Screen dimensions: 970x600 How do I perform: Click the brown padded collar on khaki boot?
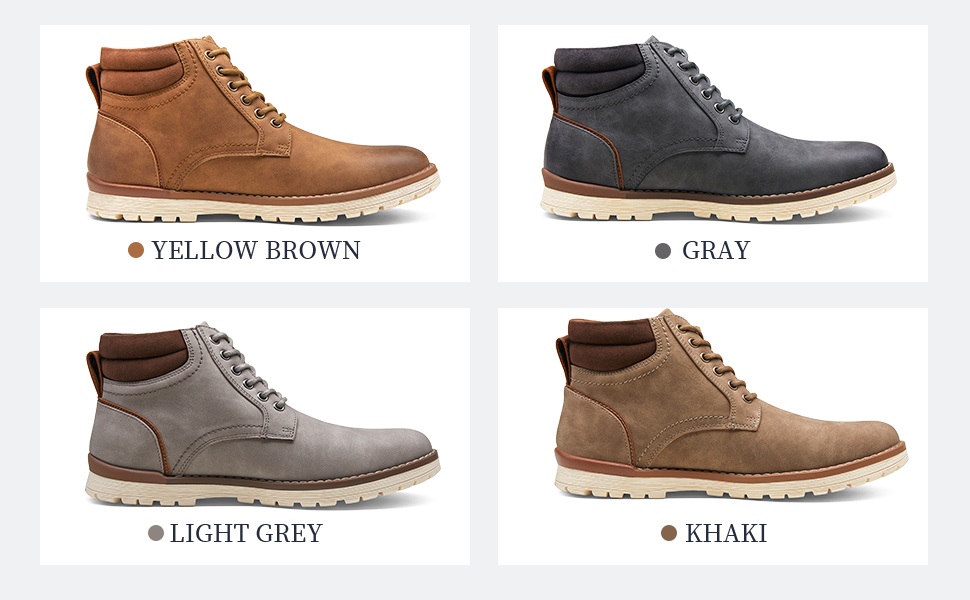tap(609, 345)
